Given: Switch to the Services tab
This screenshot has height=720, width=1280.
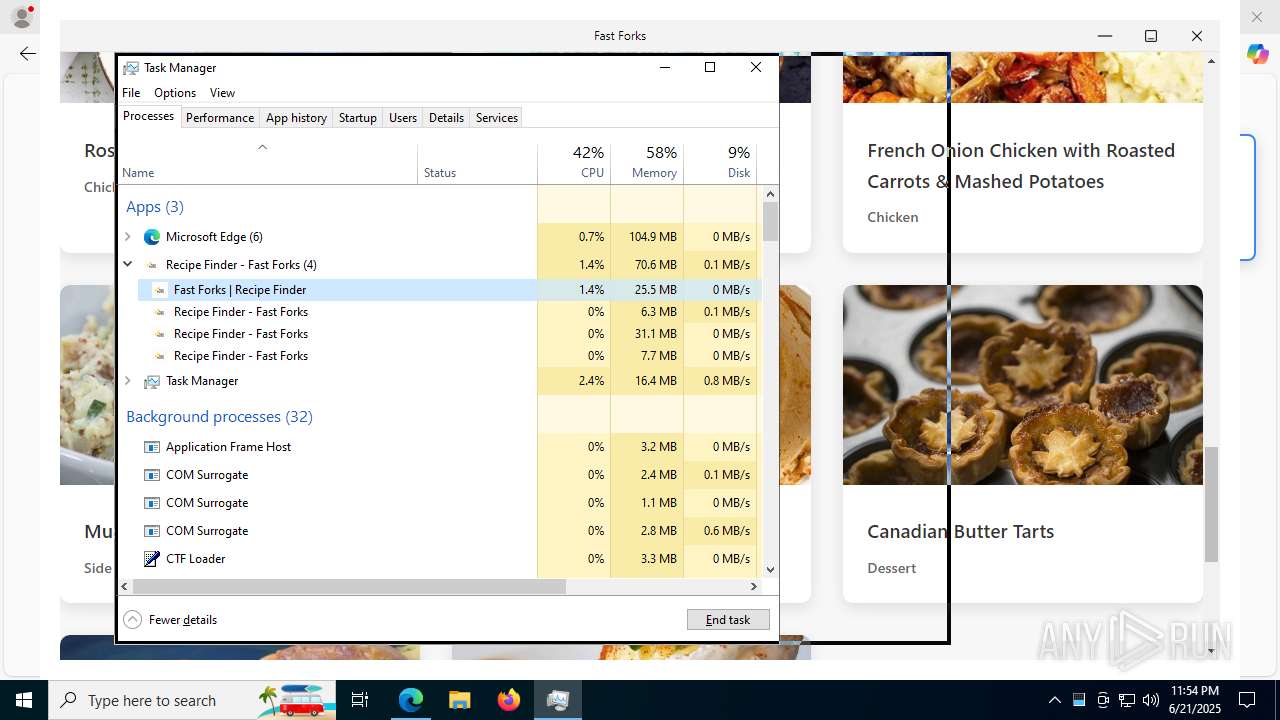Looking at the screenshot, I should [497, 118].
